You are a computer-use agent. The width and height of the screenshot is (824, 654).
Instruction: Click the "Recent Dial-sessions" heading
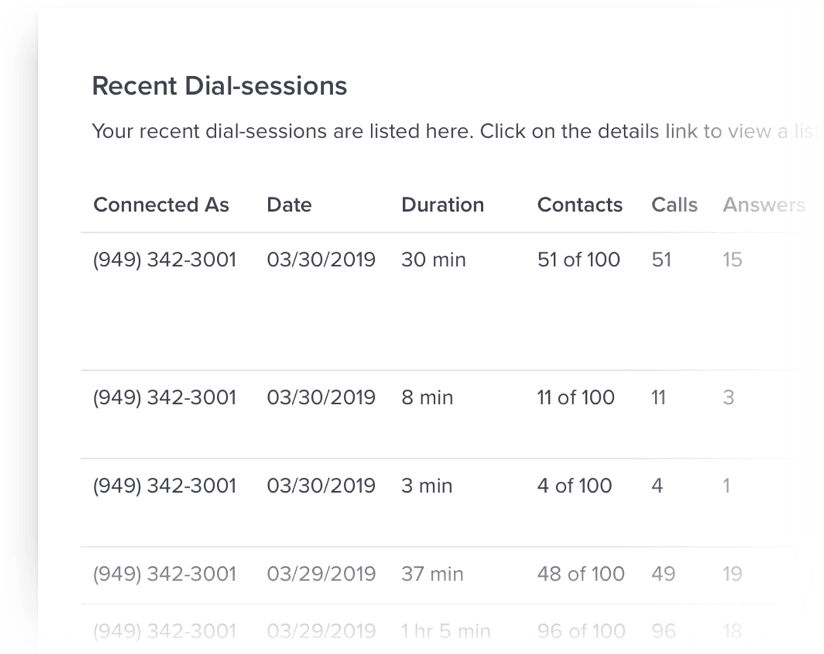[220, 86]
